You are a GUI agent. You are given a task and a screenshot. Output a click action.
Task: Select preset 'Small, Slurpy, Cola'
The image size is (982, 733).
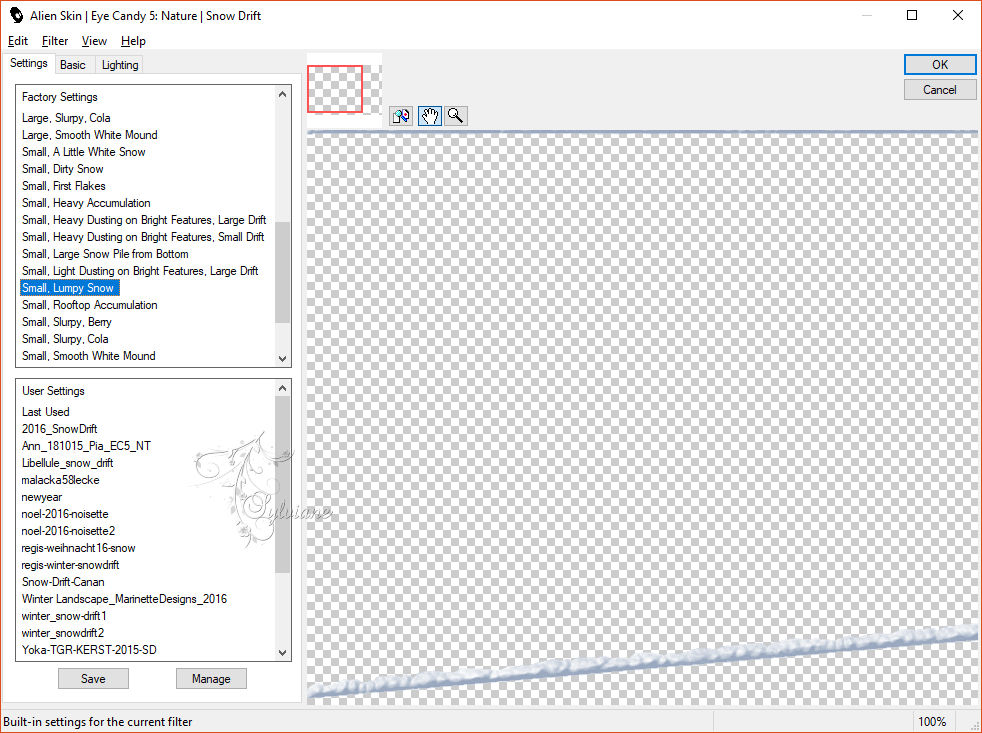point(65,338)
